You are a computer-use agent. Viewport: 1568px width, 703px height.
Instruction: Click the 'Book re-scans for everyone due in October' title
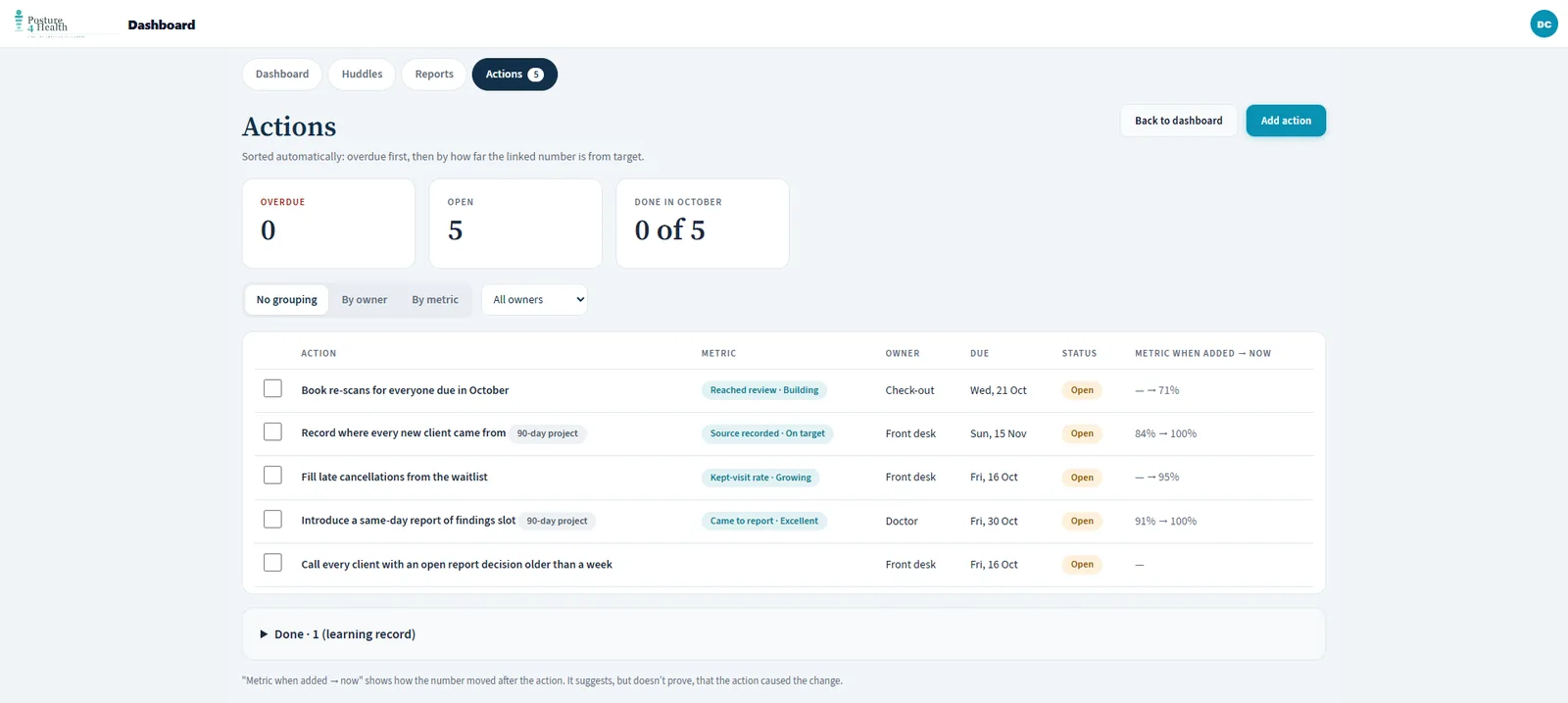(405, 390)
